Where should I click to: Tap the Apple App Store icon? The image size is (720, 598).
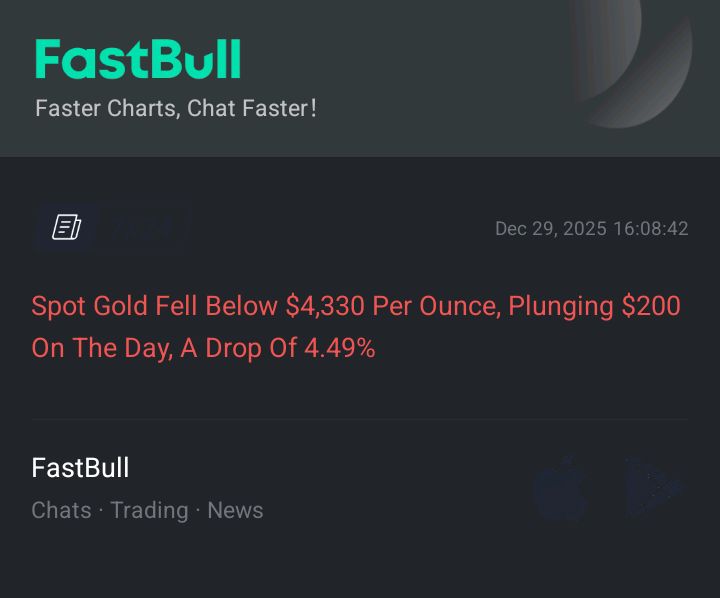click(x=560, y=488)
